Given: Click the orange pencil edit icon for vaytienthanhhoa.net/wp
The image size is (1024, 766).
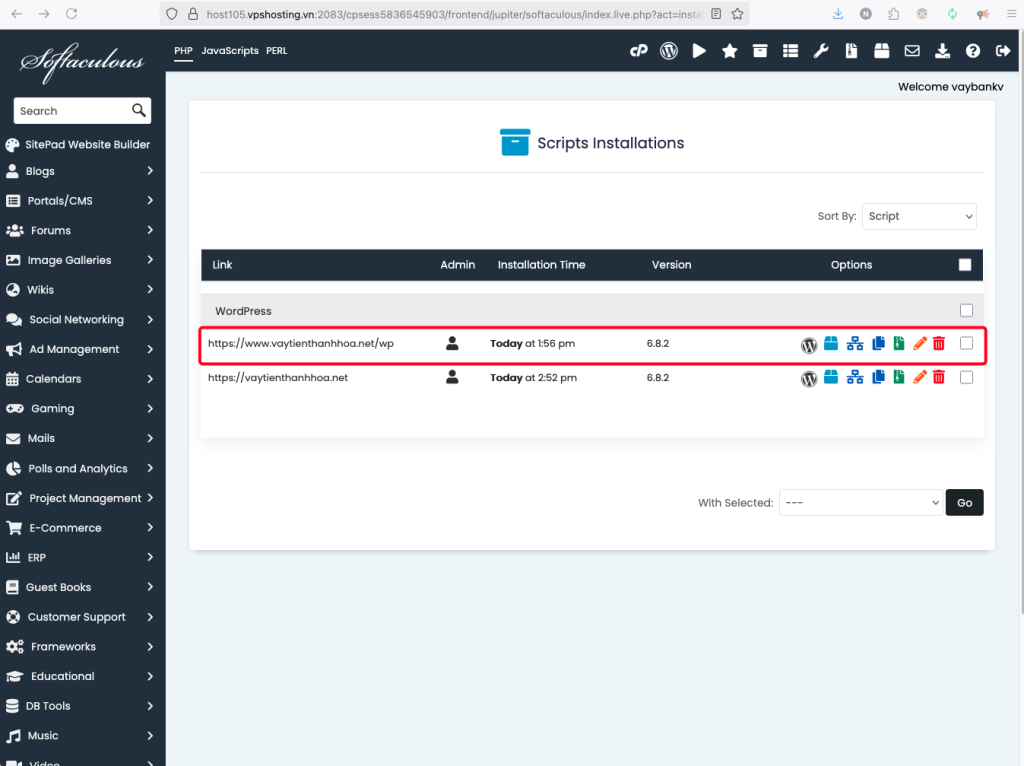Looking at the screenshot, I should point(920,344).
